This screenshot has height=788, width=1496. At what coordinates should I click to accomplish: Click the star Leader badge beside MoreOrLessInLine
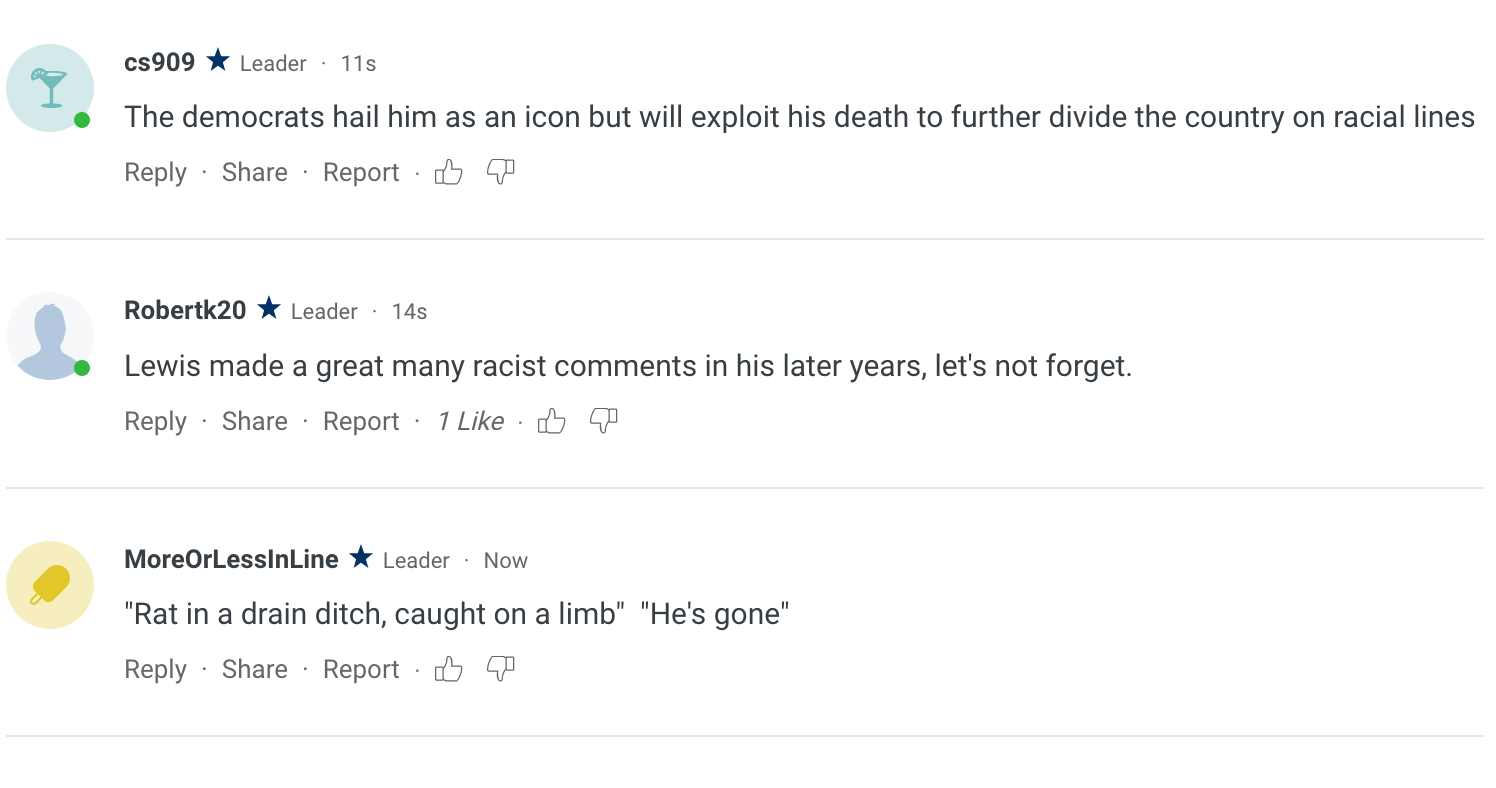tap(361, 559)
